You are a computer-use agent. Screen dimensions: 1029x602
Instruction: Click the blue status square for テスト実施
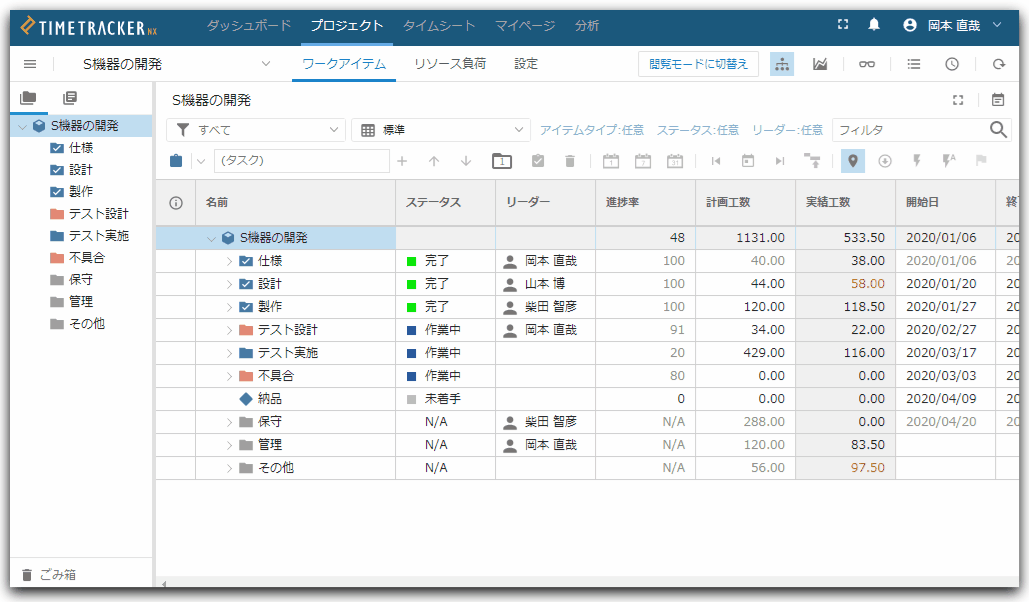click(411, 353)
